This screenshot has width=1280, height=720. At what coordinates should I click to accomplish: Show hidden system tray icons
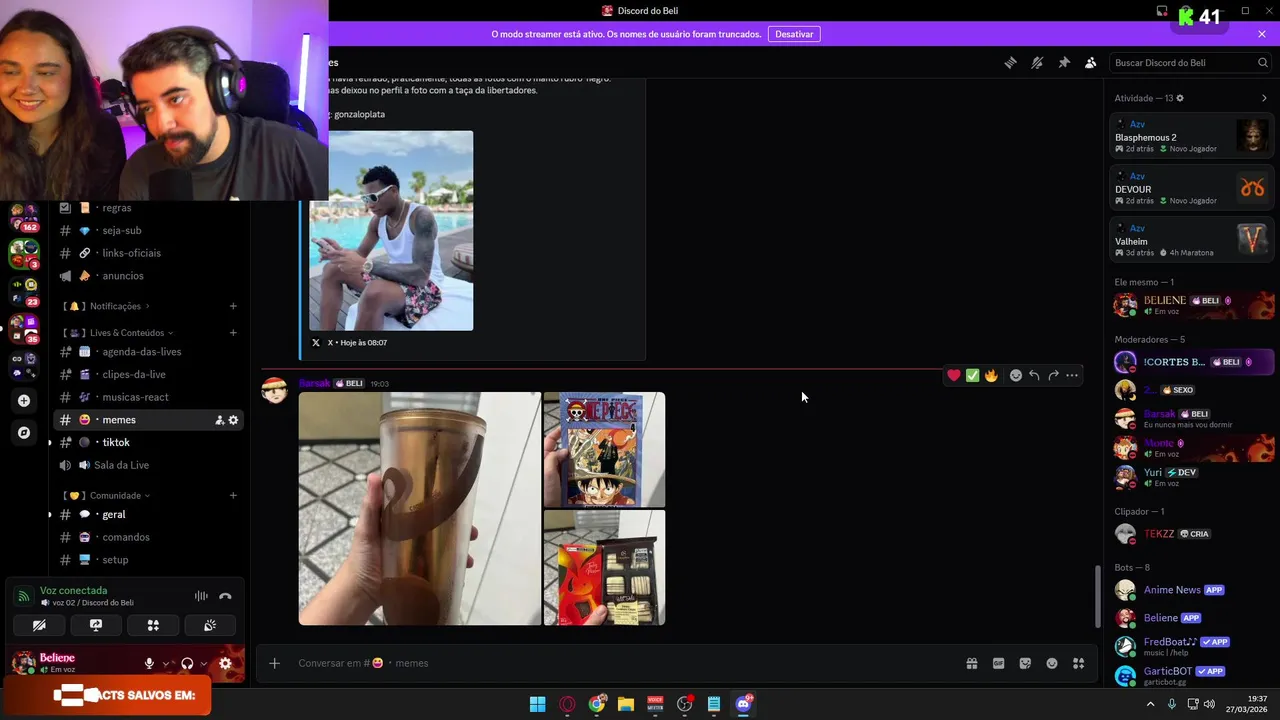click(x=1150, y=704)
